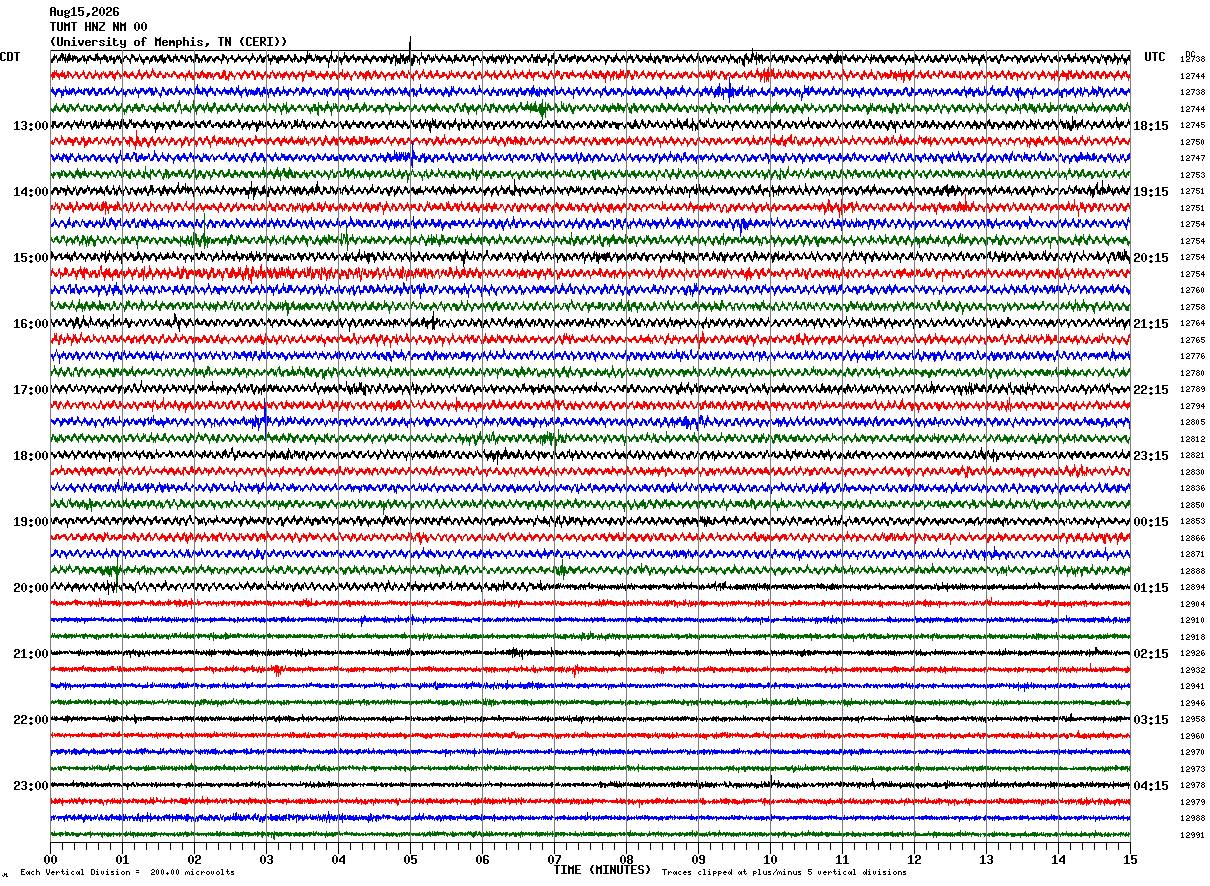
Task: Click the 18:15 UTC time label
Action: [1151, 126]
